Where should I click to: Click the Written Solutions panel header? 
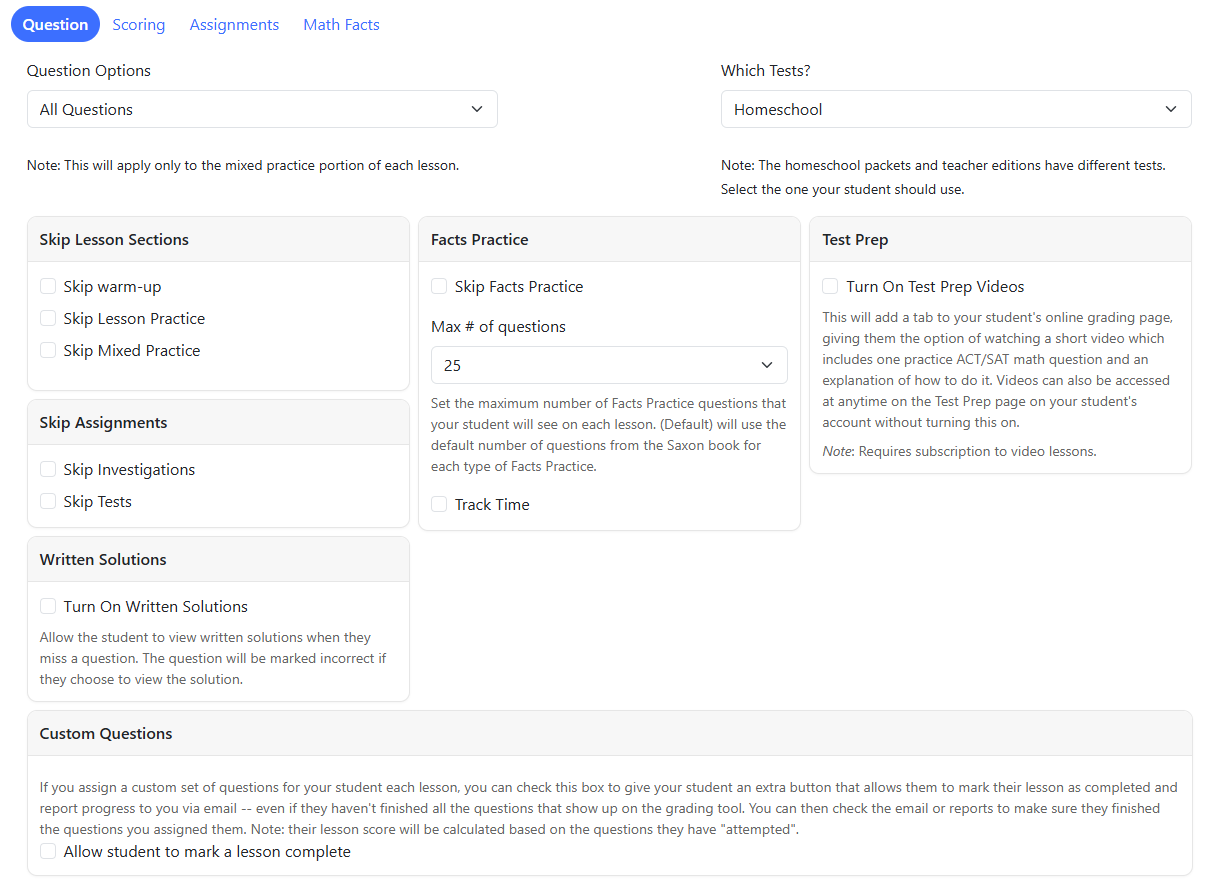point(218,560)
